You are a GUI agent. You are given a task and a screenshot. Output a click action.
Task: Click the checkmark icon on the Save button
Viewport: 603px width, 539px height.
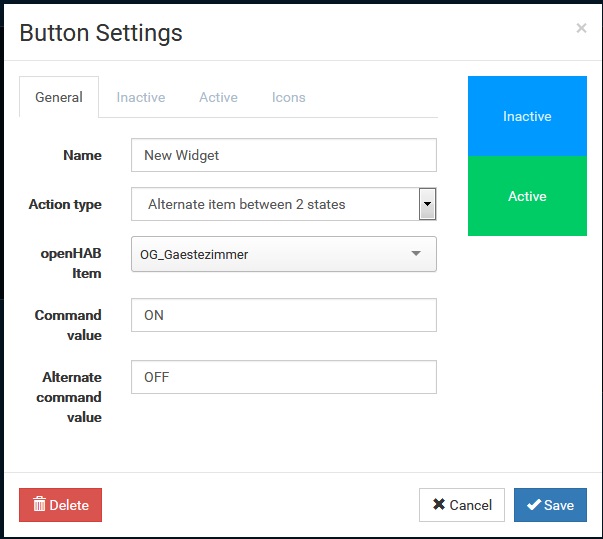click(x=533, y=505)
